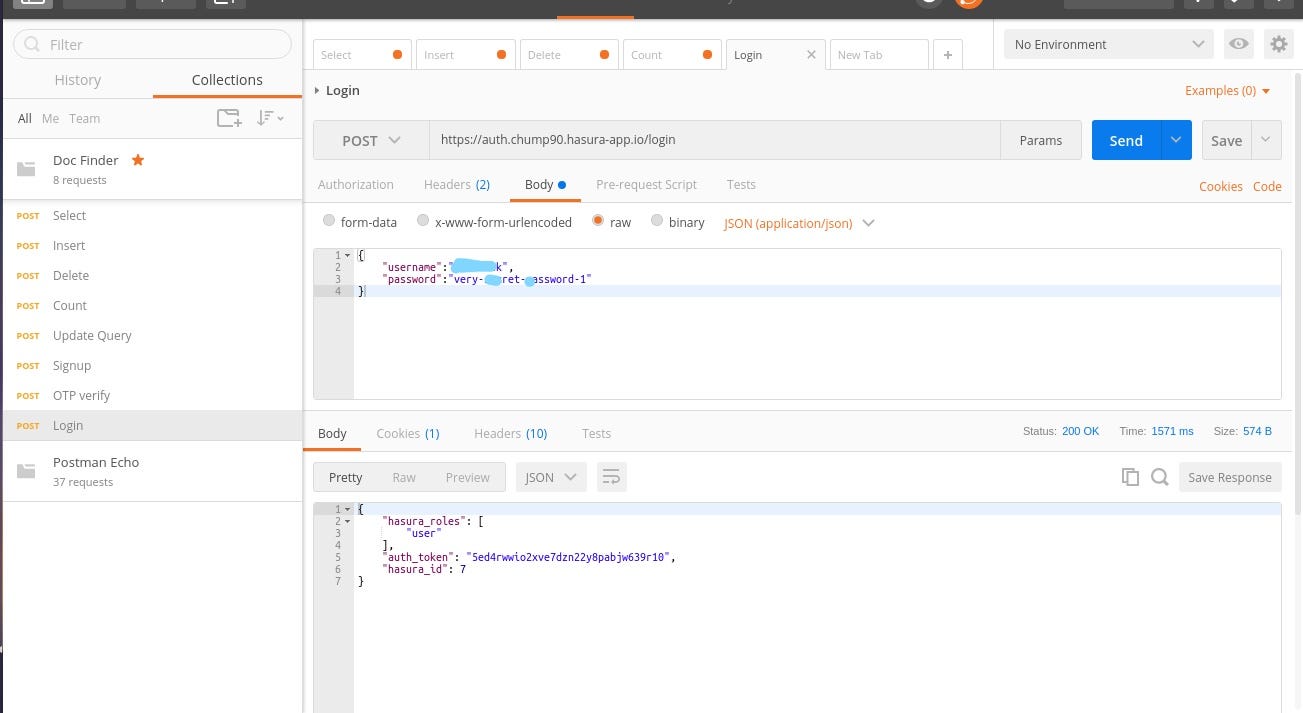Screen dimensions: 1303x713
Task: Click the Doc Finder folder icon
Action: pos(26,168)
